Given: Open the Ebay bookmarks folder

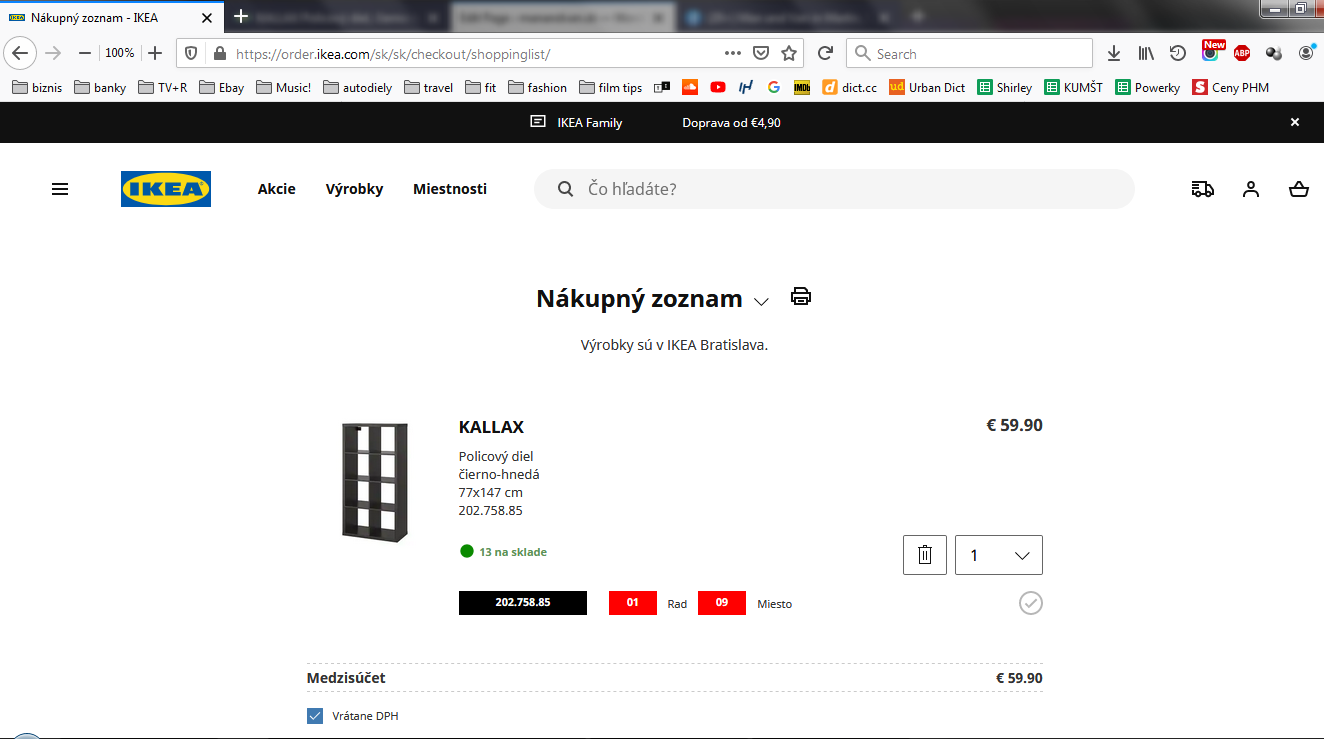Looking at the screenshot, I should pos(221,88).
